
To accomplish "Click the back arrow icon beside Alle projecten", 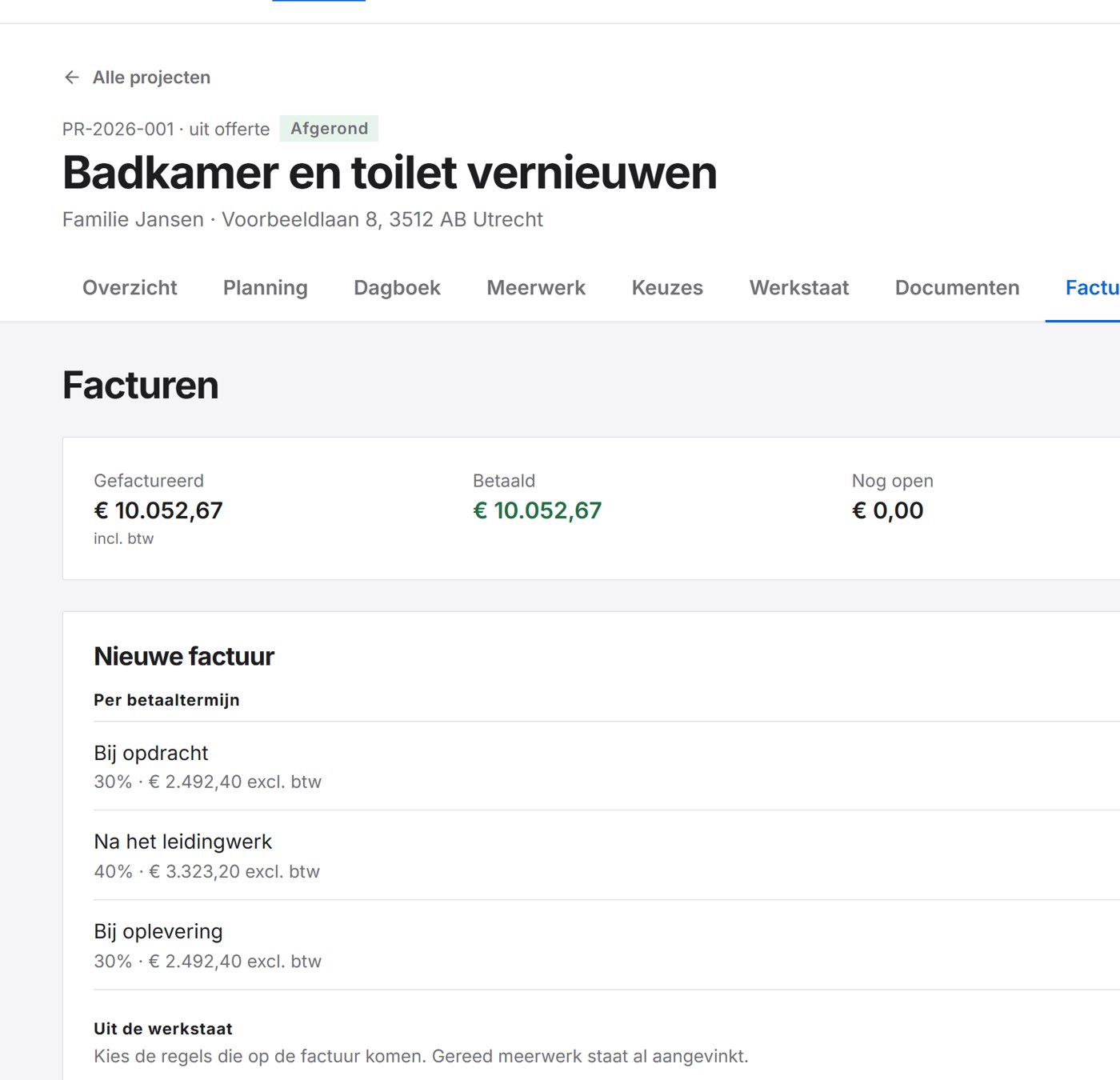I will 72,78.
